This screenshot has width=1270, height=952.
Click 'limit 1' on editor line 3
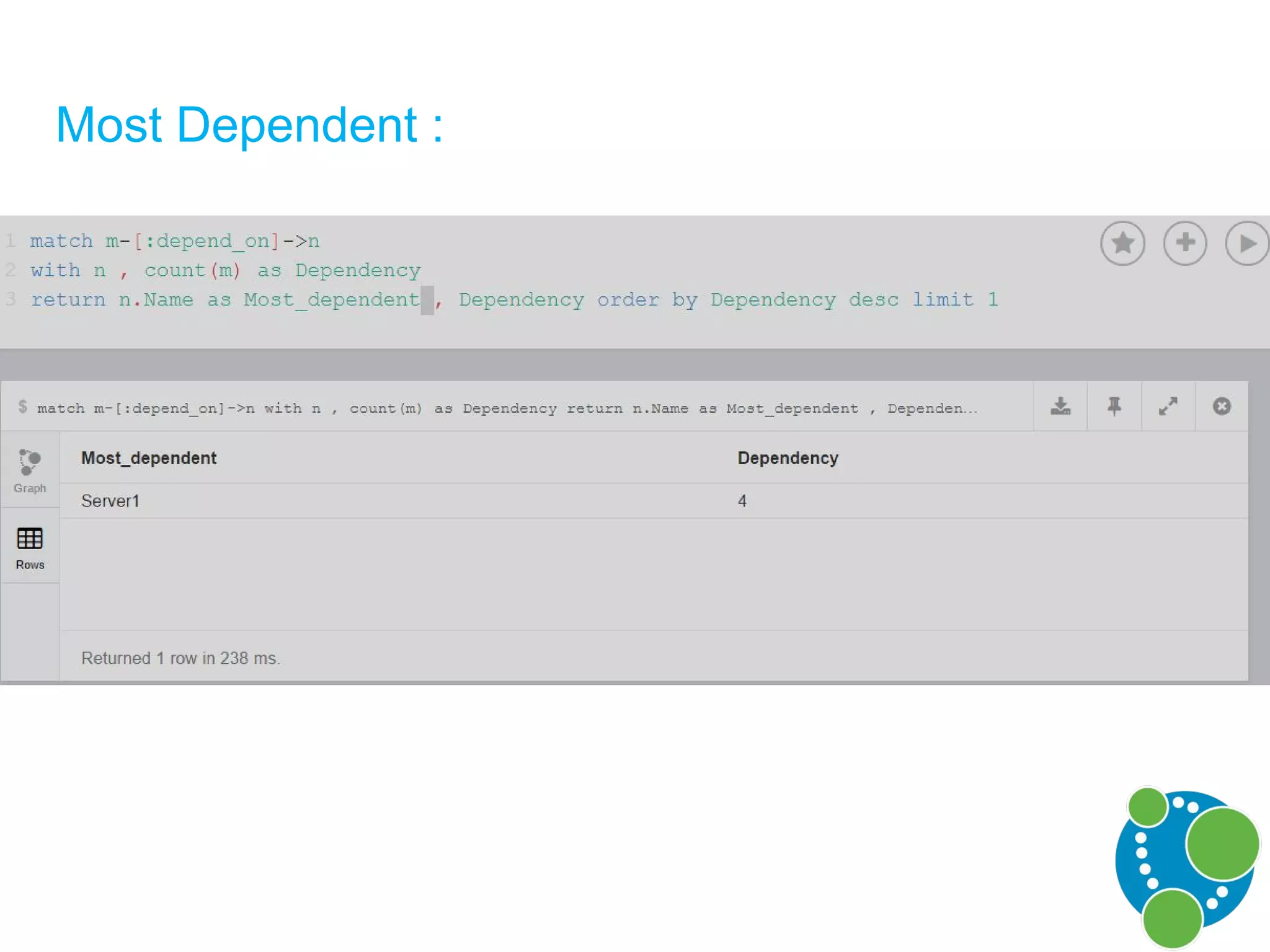point(955,300)
